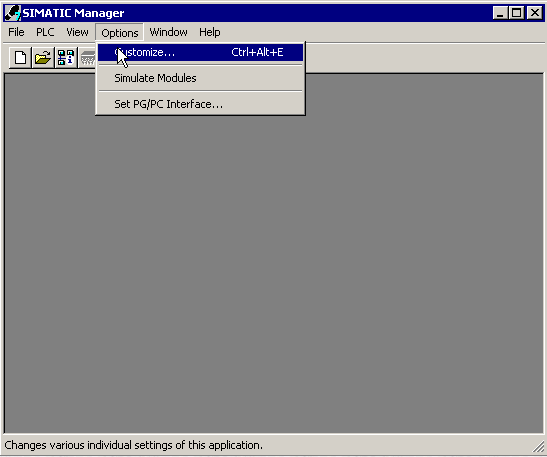Open the File menu
The image size is (547, 457).
point(16,32)
